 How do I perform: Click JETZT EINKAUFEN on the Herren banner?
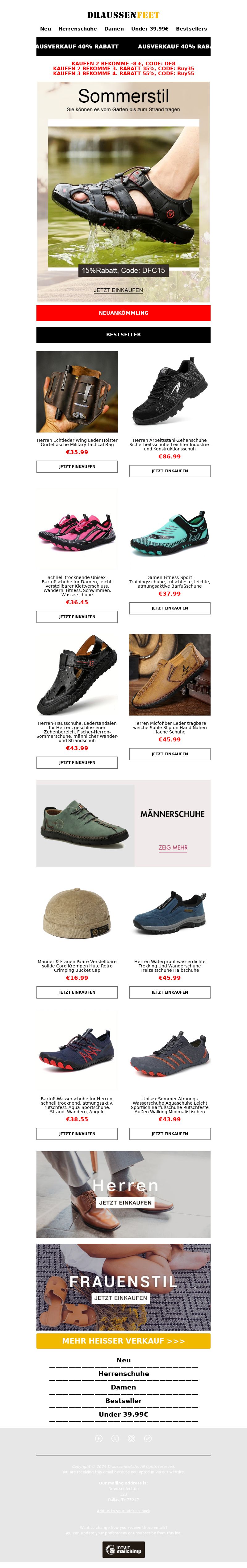tap(125, 1202)
